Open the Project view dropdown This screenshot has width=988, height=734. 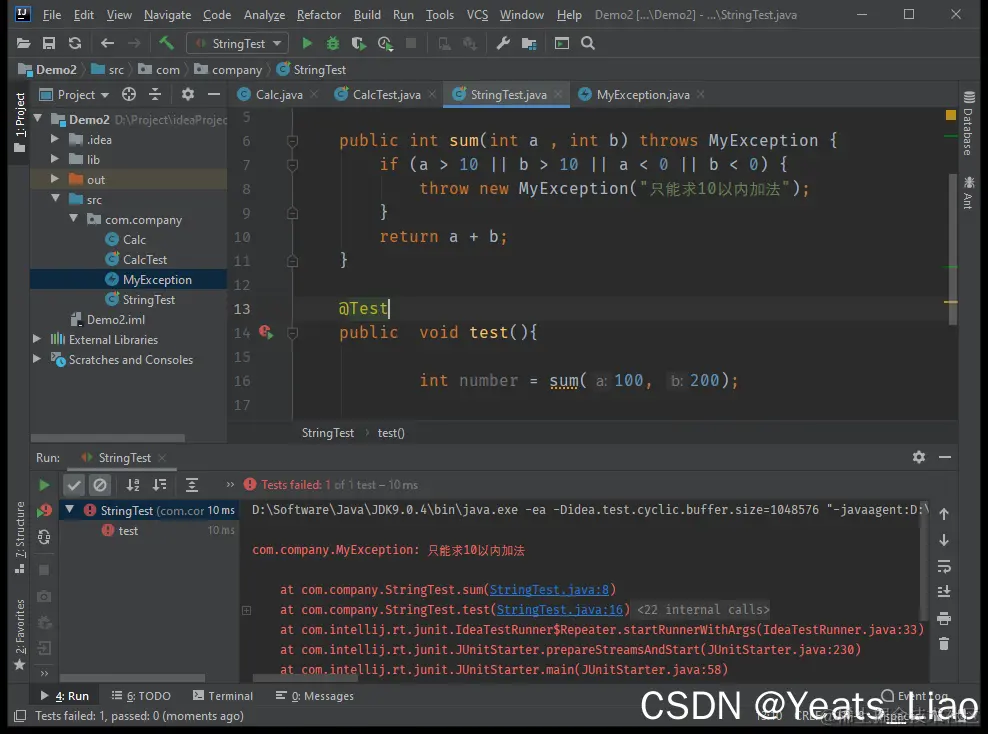[74, 95]
